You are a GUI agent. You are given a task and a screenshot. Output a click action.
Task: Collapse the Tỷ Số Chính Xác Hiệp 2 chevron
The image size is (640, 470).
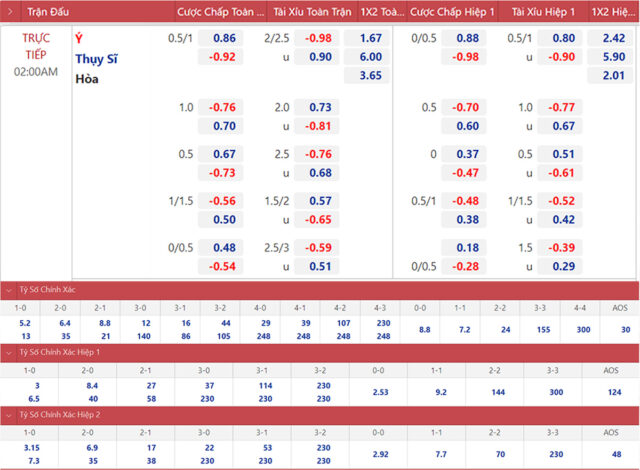(9, 413)
